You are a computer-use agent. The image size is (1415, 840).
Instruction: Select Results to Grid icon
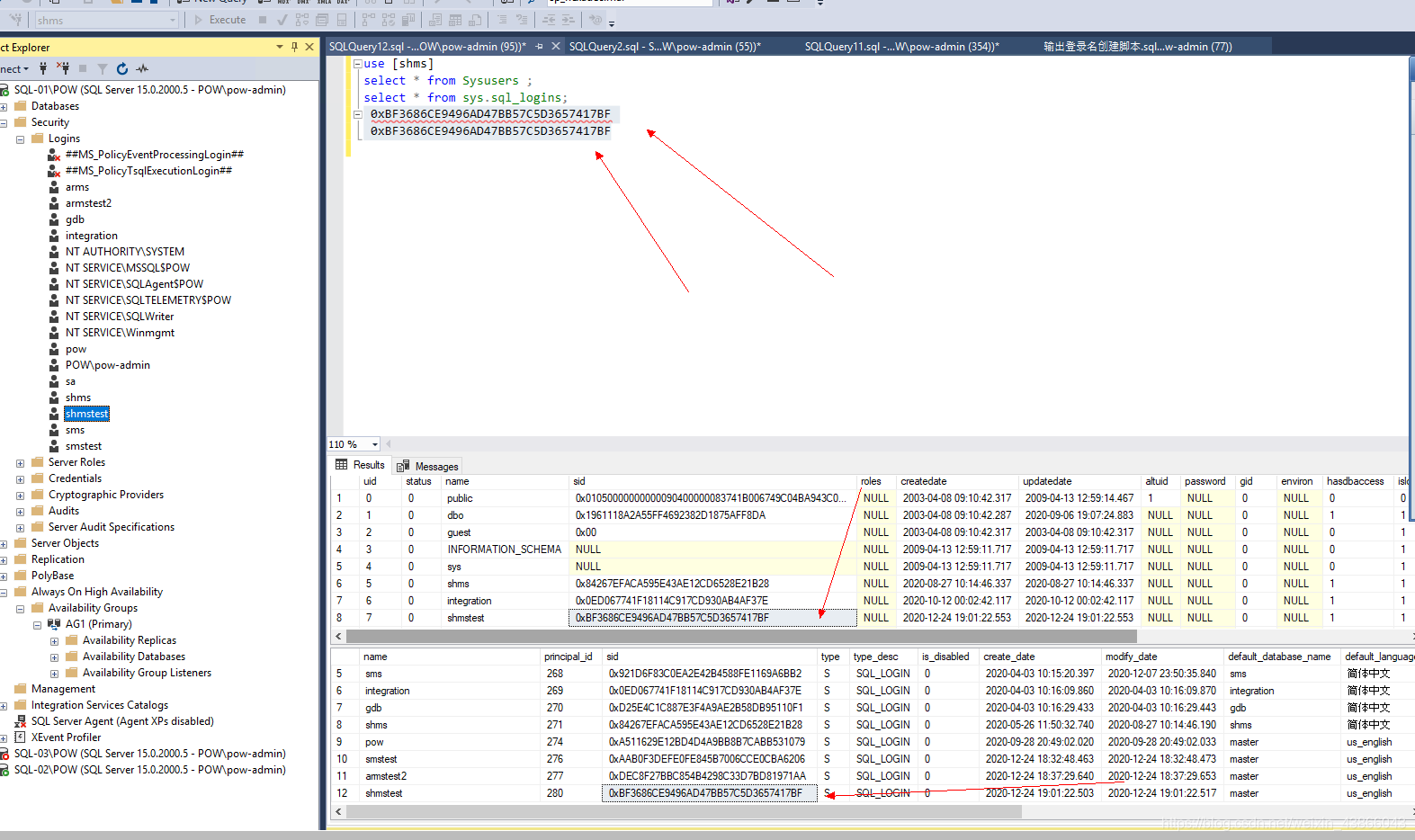(x=455, y=20)
